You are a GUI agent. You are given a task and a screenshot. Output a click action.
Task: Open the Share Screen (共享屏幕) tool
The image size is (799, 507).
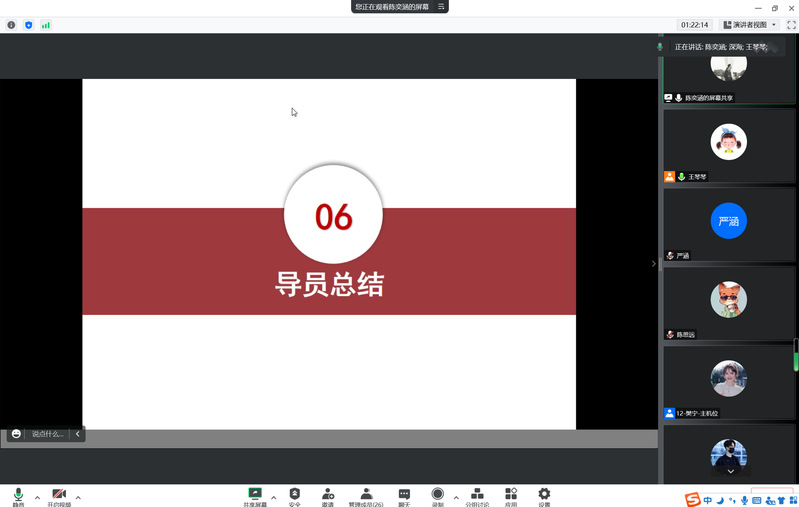click(255, 495)
